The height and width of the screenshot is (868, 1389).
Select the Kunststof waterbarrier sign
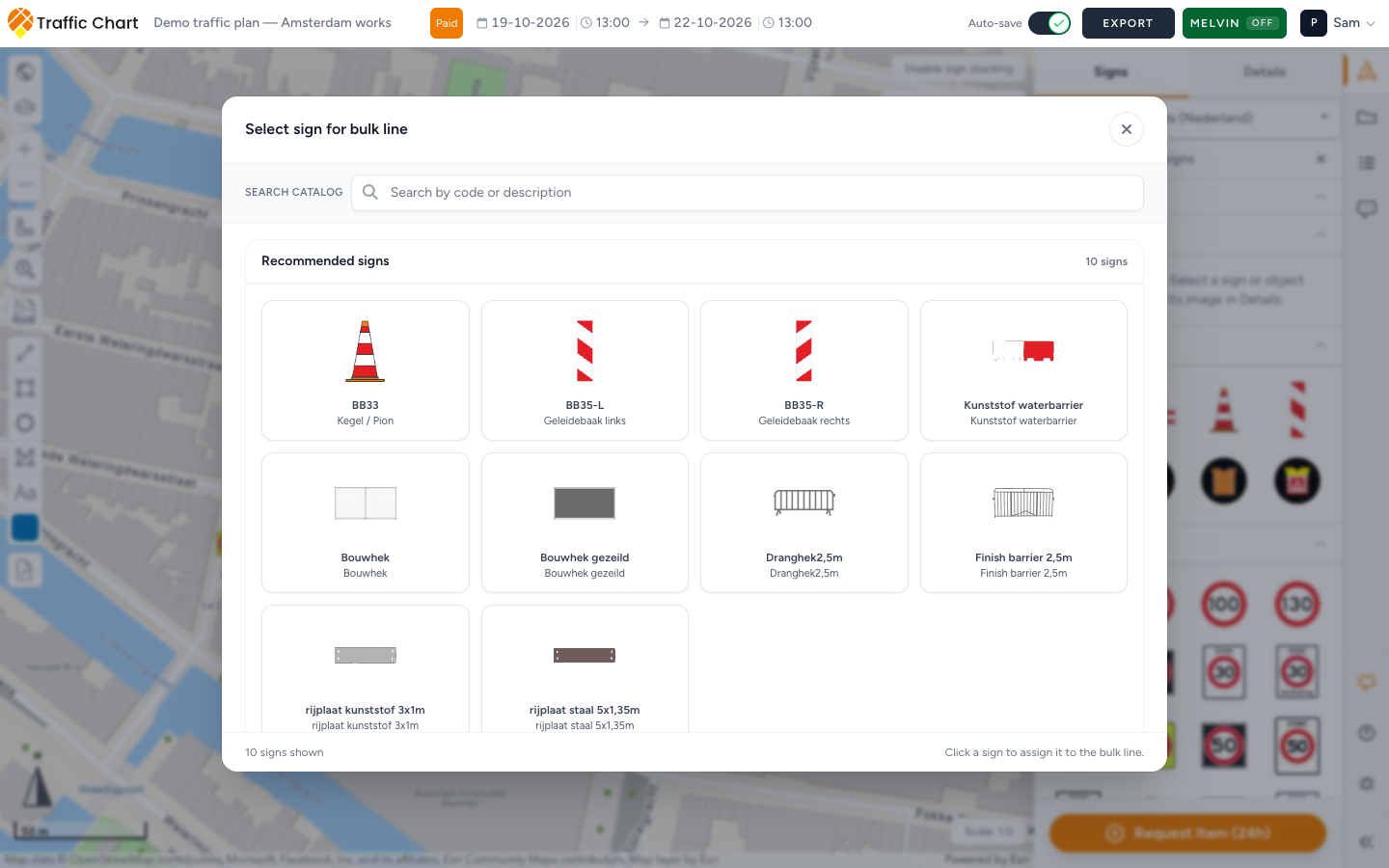point(1023,370)
